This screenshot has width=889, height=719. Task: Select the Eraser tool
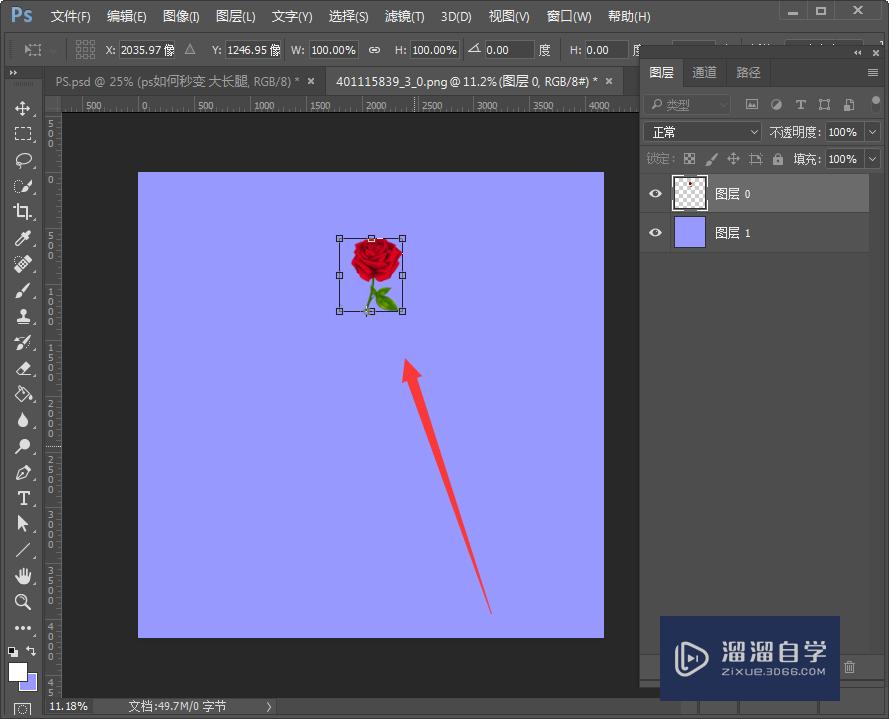coord(23,369)
